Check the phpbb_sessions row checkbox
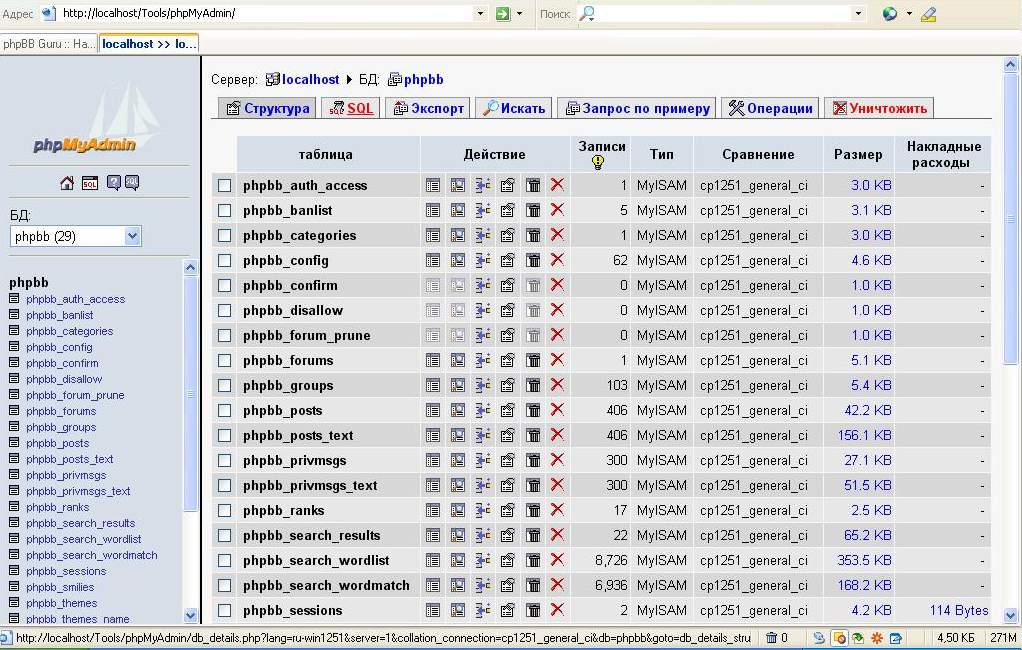The width and height of the screenshot is (1022, 650). pos(224,610)
